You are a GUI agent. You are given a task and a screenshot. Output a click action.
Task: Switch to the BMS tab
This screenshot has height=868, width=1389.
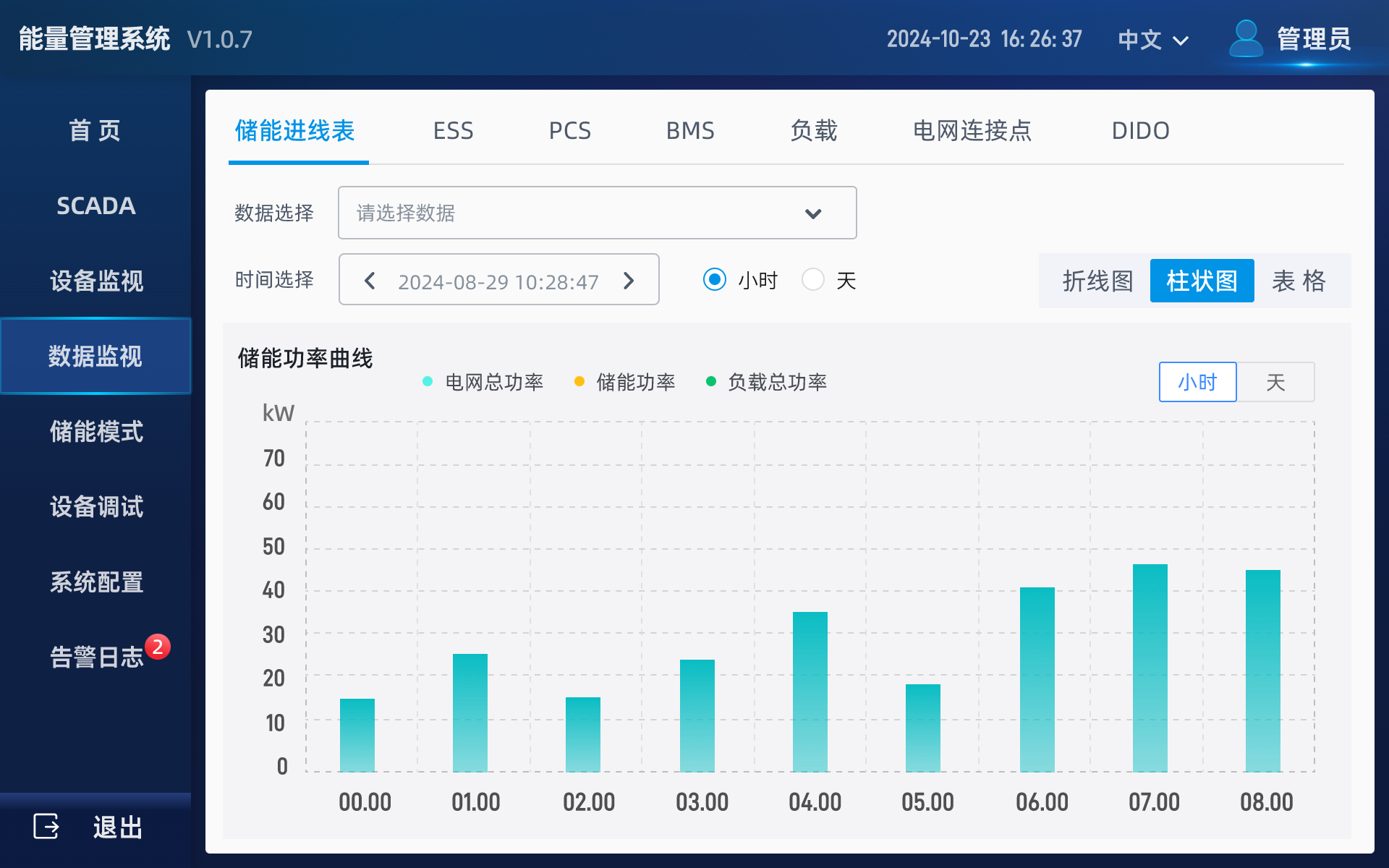coord(690,131)
